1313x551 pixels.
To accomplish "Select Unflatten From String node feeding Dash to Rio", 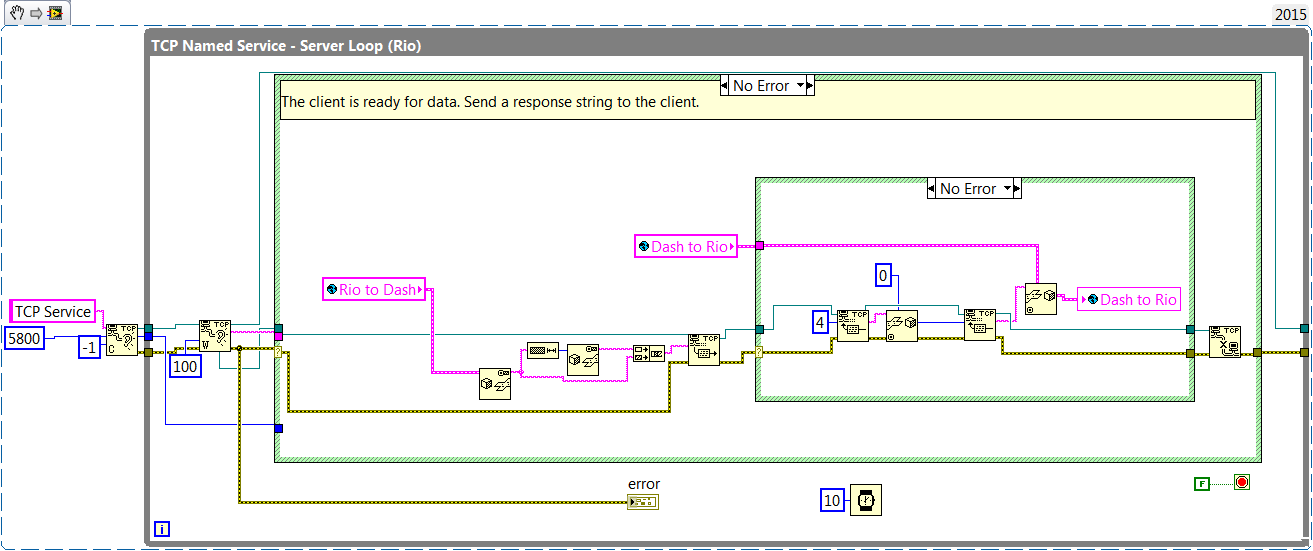I will pos(1041,299).
